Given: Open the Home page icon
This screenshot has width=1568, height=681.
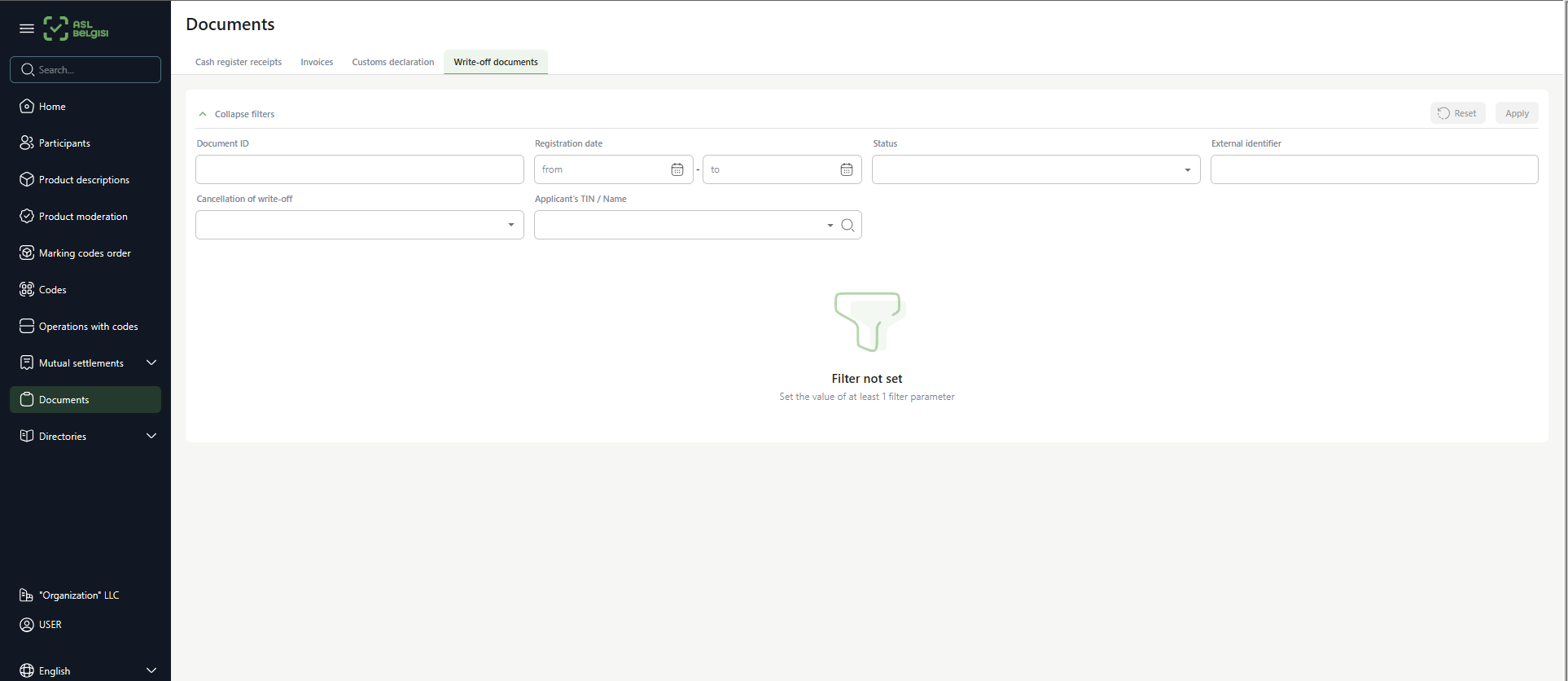Looking at the screenshot, I should (27, 107).
